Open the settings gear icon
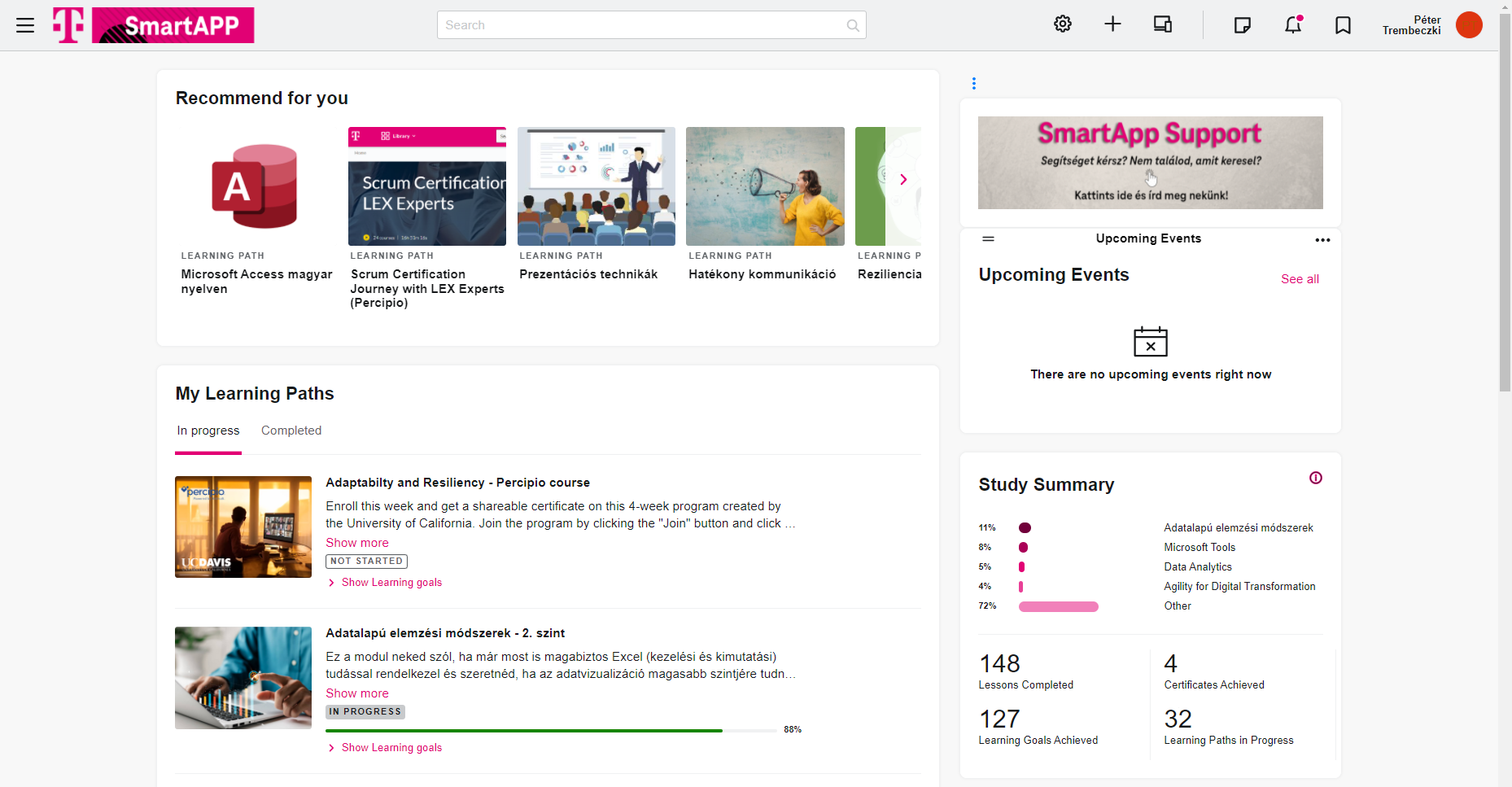This screenshot has width=1512, height=787. click(x=1063, y=24)
